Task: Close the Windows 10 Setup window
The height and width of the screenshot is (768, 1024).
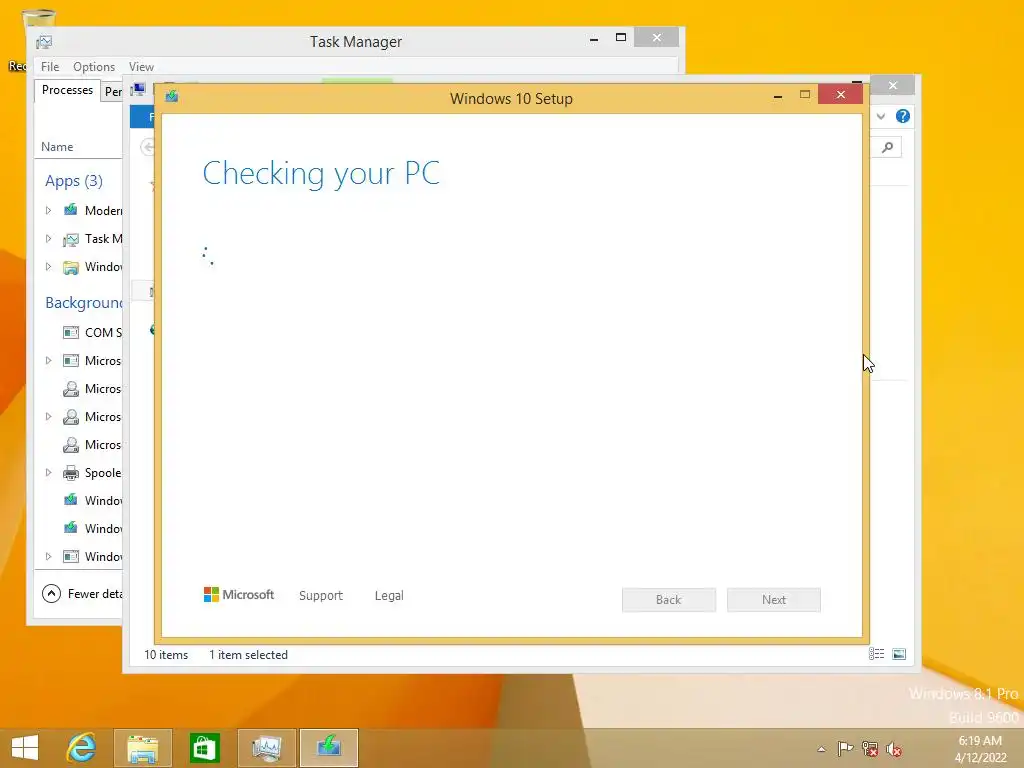Action: point(840,95)
